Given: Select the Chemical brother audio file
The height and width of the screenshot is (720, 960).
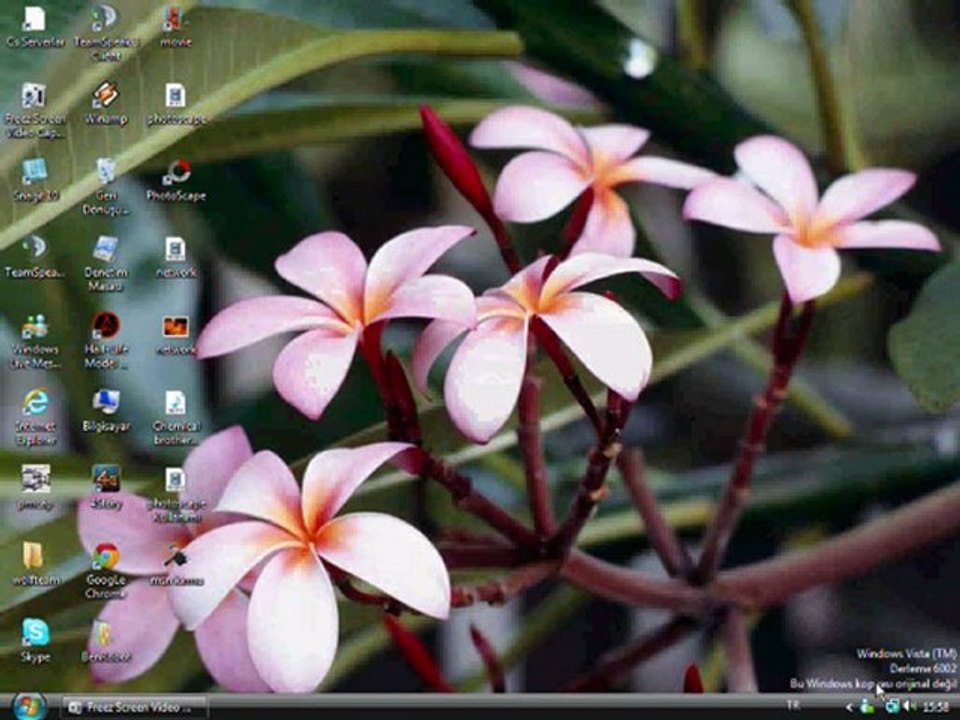Looking at the screenshot, I should 176,418.
